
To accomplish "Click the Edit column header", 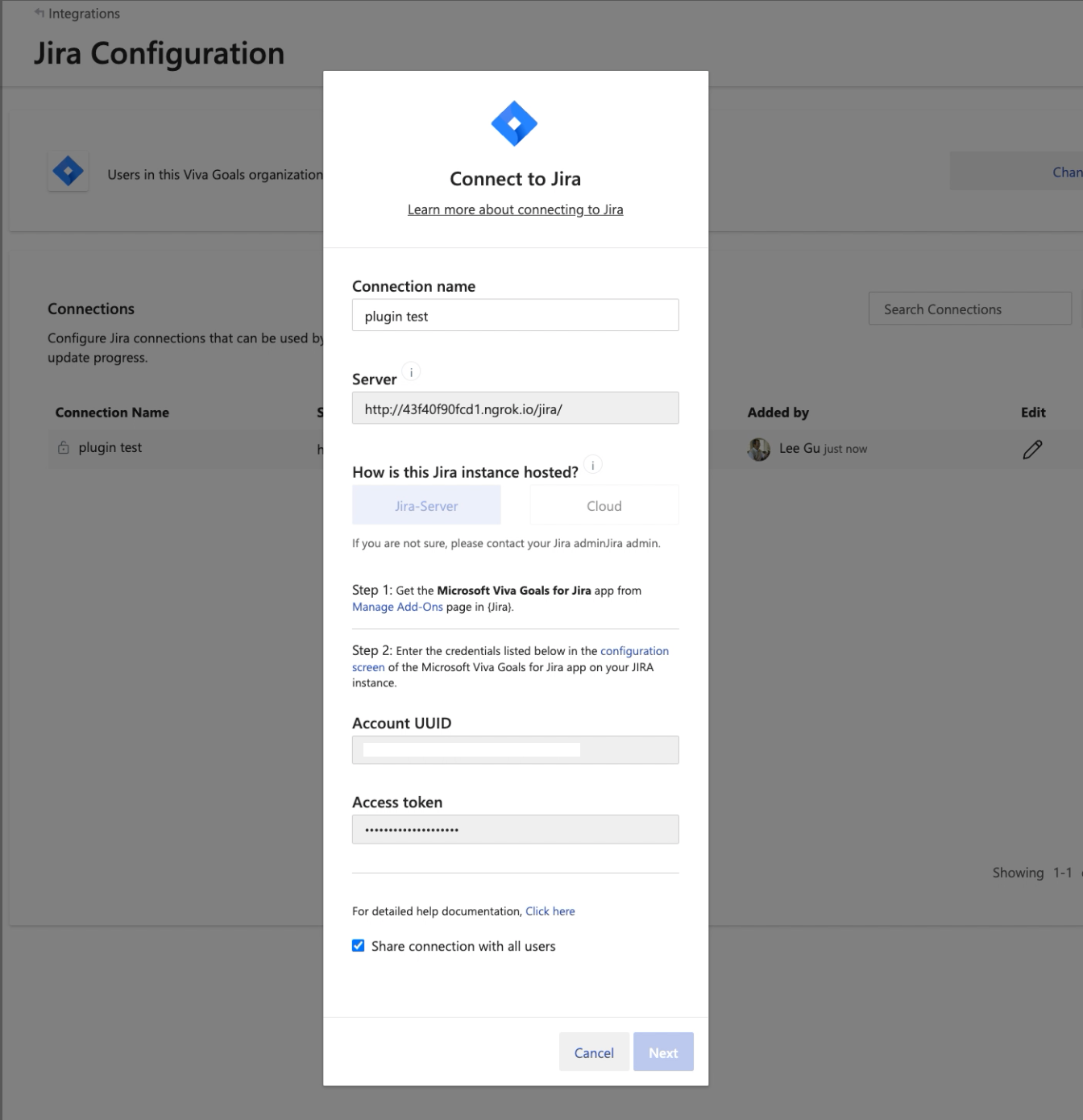I will (x=1033, y=412).
